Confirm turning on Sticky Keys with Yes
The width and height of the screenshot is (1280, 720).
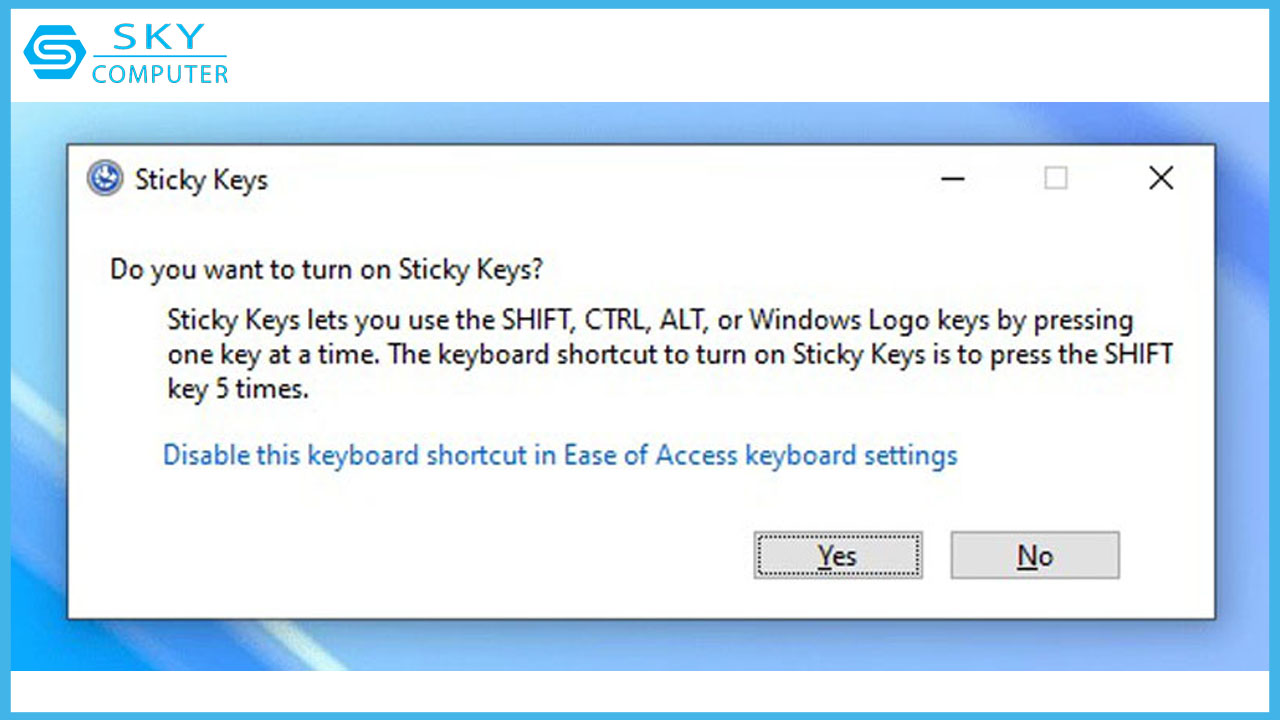pyautogui.click(x=838, y=555)
